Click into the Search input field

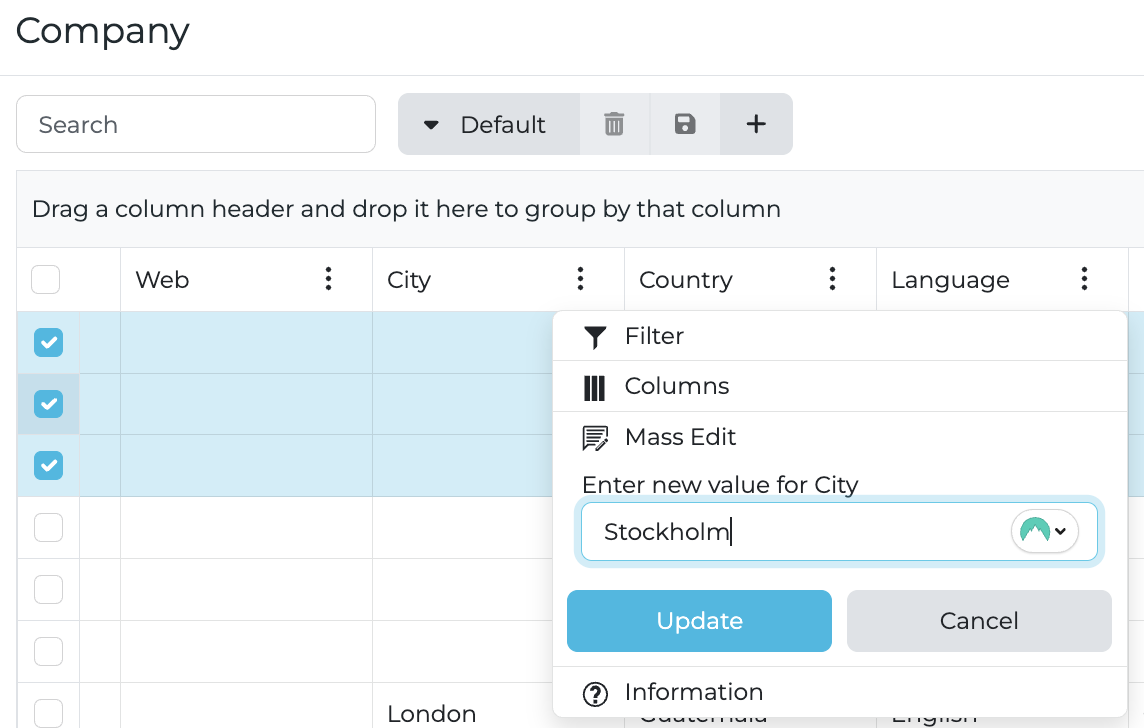[x=196, y=124]
